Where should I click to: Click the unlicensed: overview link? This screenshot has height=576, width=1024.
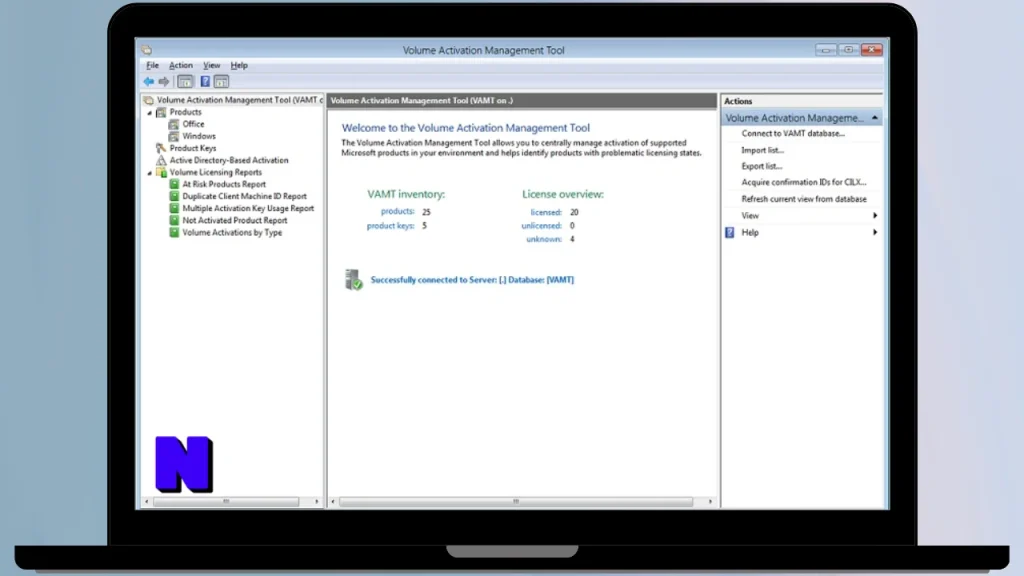[x=541, y=226]
